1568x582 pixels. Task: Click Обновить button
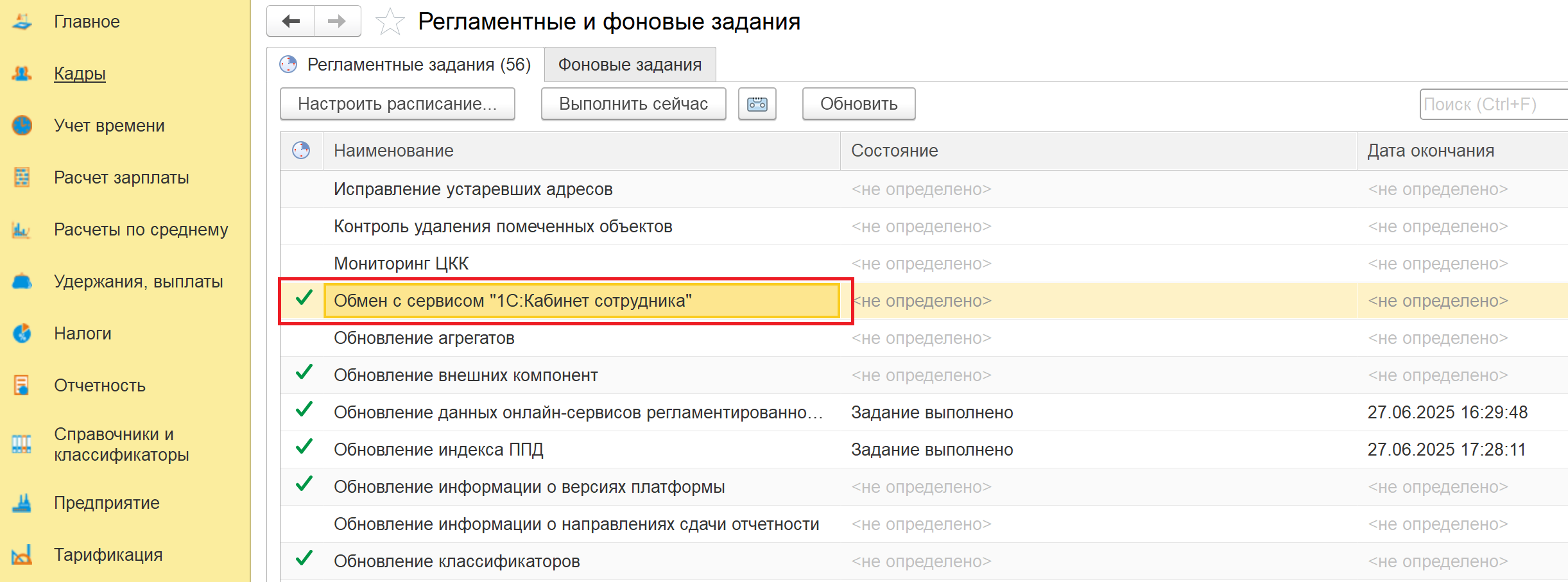[x=859, y=104]
